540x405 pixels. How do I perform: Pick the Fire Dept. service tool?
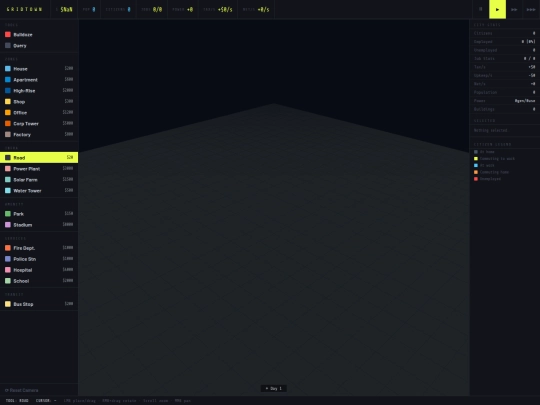tap(39, 248)
